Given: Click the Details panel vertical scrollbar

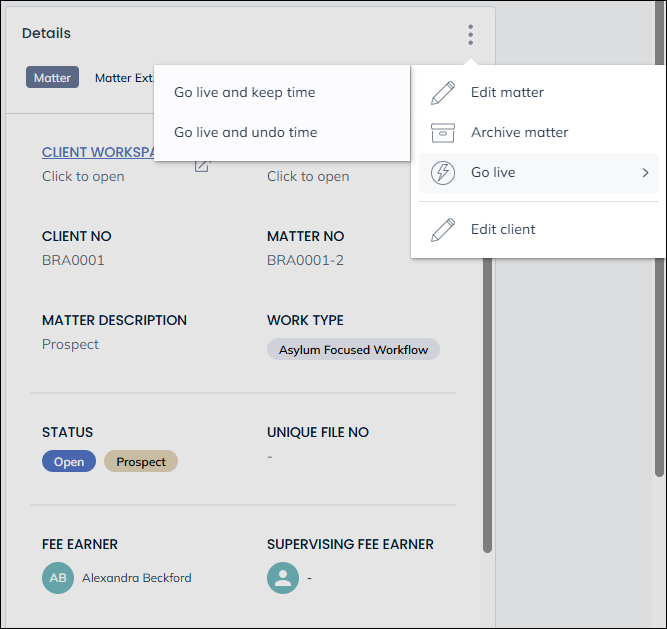Looking at the screenshot, I should click(487, 400).
